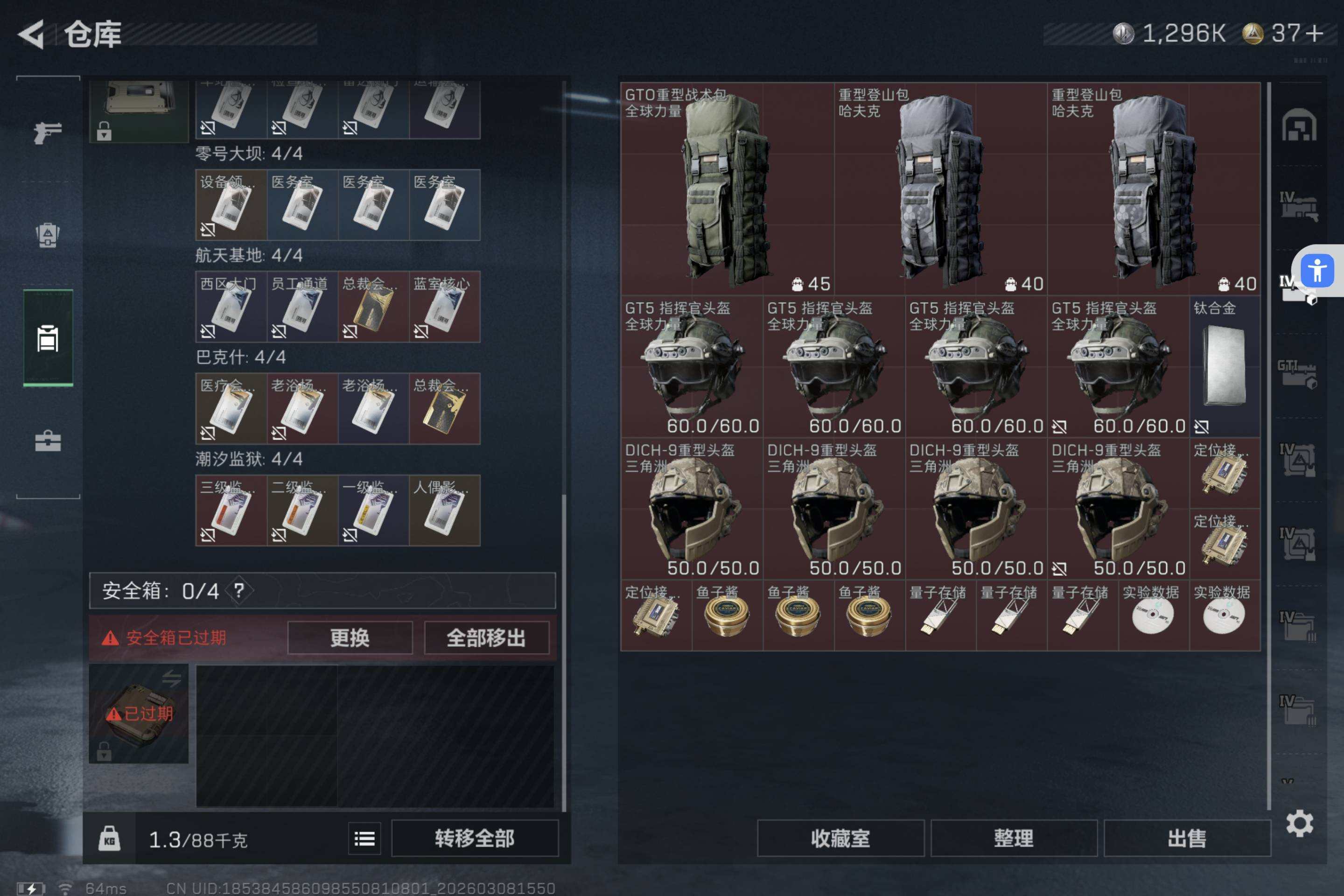Open the 收藏室 tab
Viewport: 1344px width, 896px height.
coord(840,838)
